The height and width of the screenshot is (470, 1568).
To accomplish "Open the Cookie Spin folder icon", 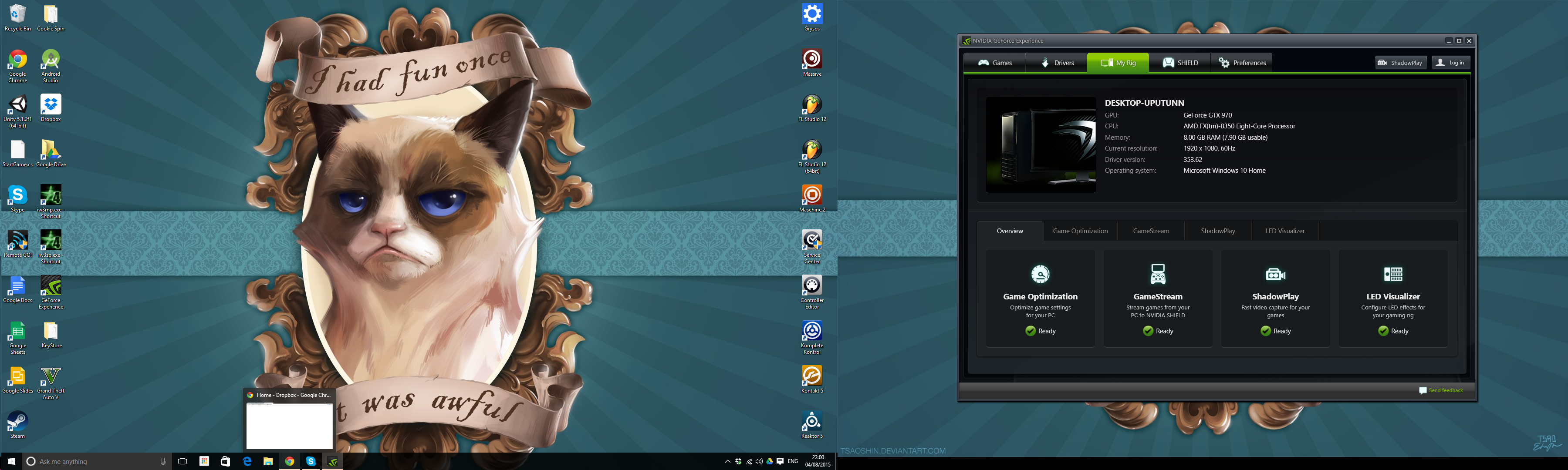I will [x=51, y=18].
